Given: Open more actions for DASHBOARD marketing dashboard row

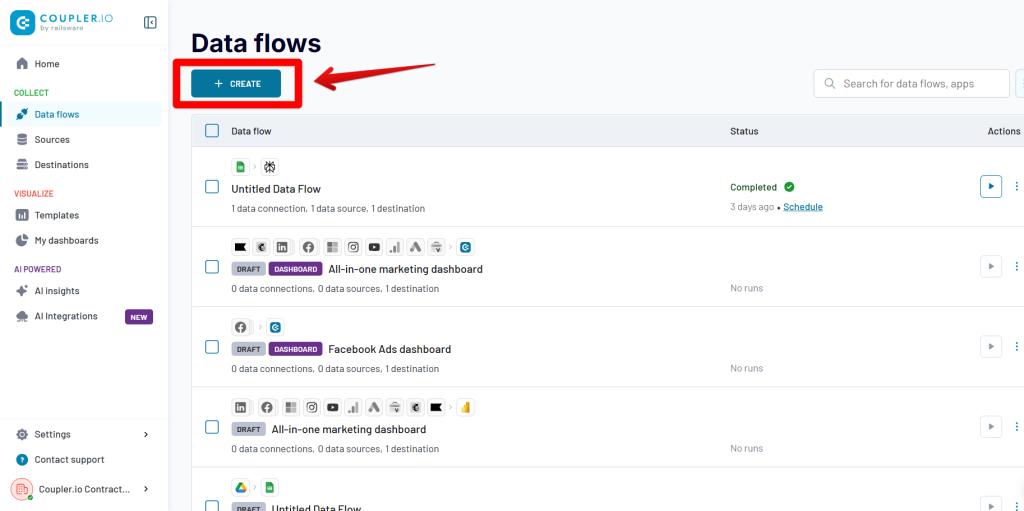Looking at the screenshot, I should (1016, 266).
